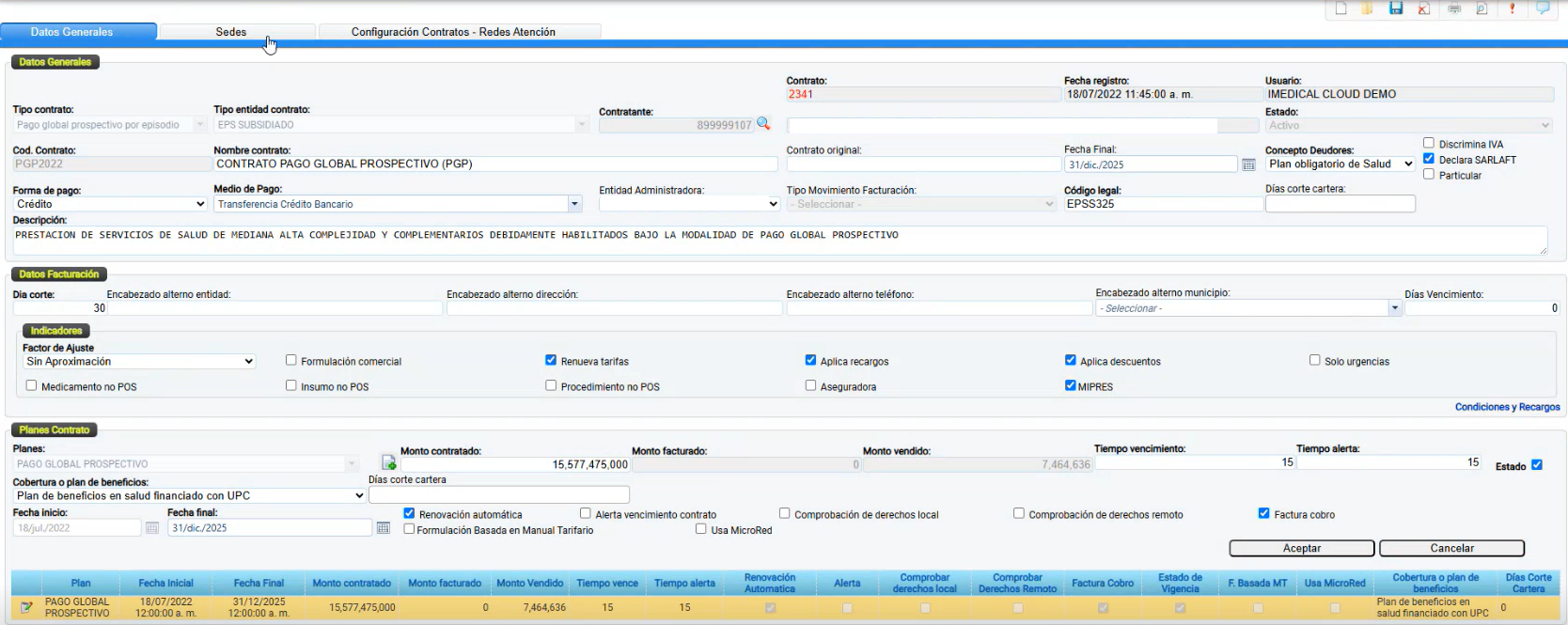The image size is (1568, 625).
Task: Open Condiciones y Recargos link
Action: 1507,407
